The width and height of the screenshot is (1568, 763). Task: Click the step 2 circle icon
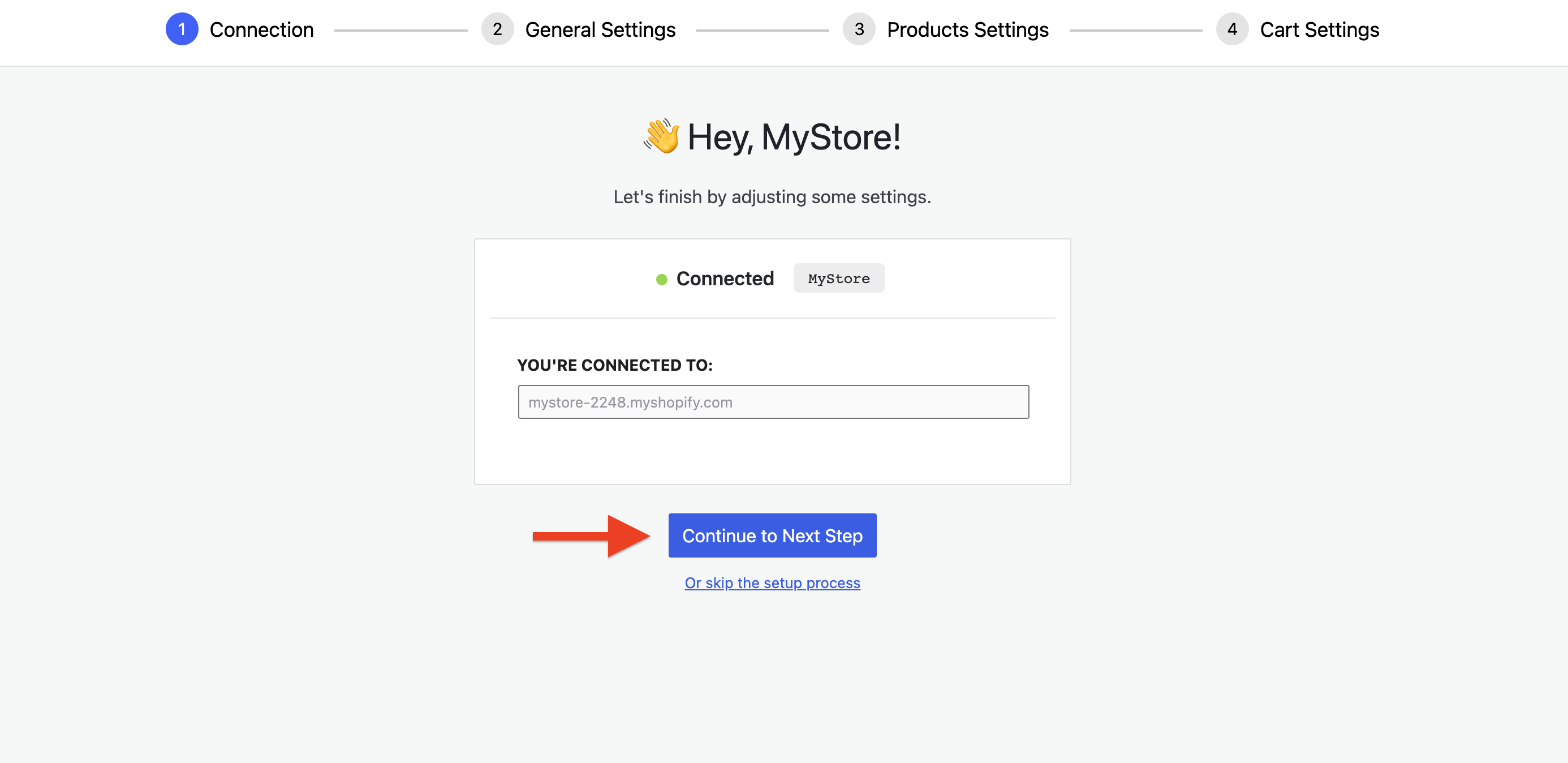point(497,29)
